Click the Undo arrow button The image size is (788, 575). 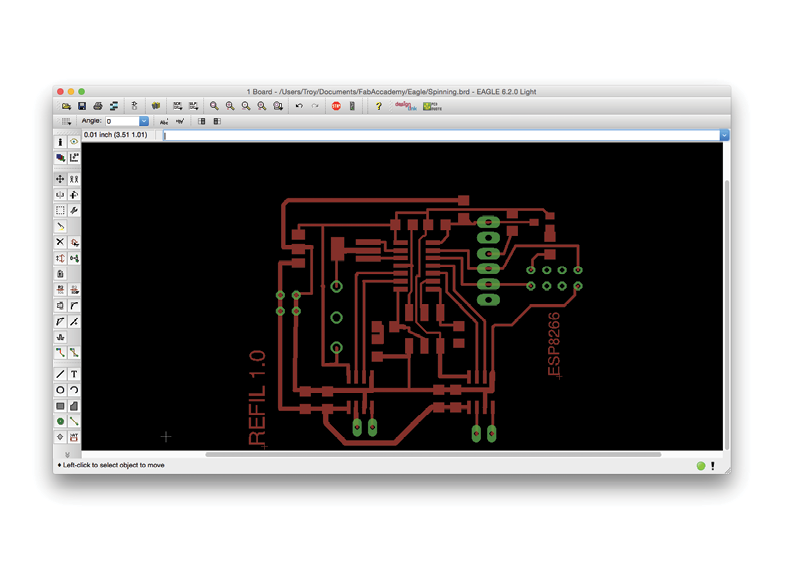click(x=299, y=106)
